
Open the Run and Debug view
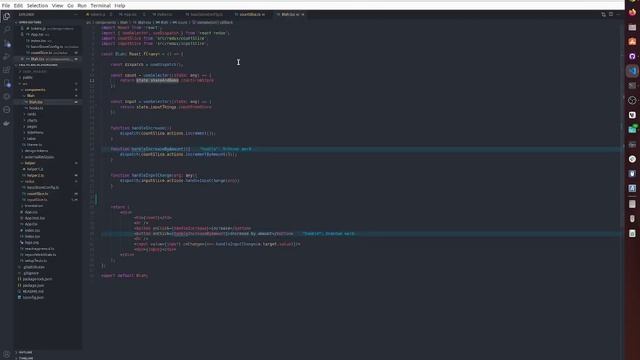(7, 57)
